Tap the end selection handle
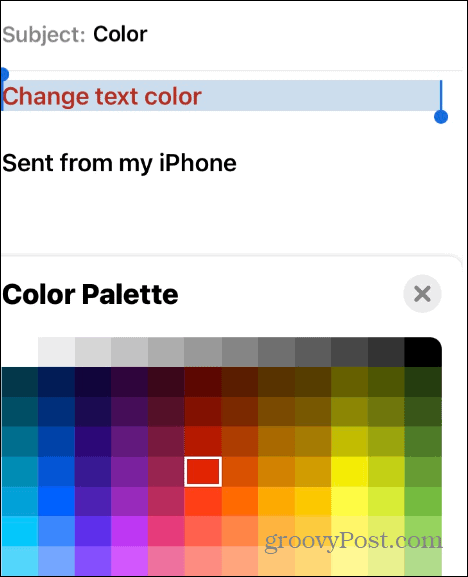Viewport: 468px width, 577px height. pos(441,117)
